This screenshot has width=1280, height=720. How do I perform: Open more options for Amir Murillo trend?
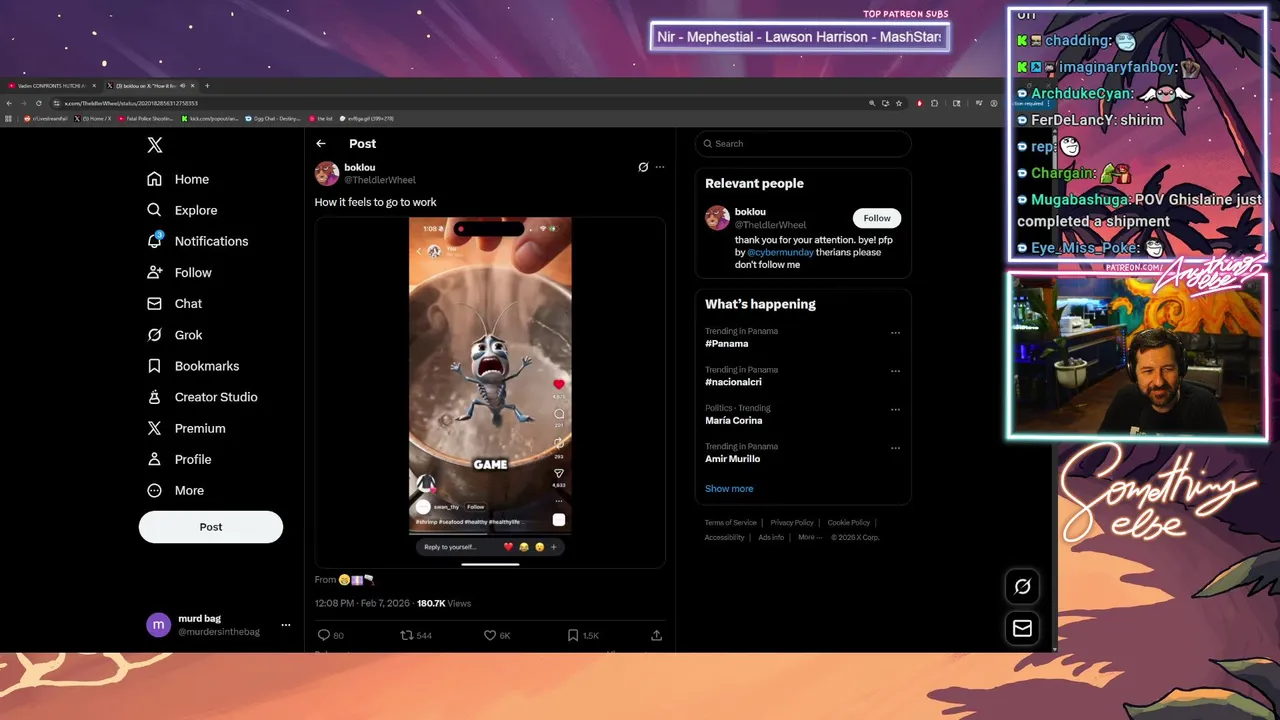click(x=895, y=448)
